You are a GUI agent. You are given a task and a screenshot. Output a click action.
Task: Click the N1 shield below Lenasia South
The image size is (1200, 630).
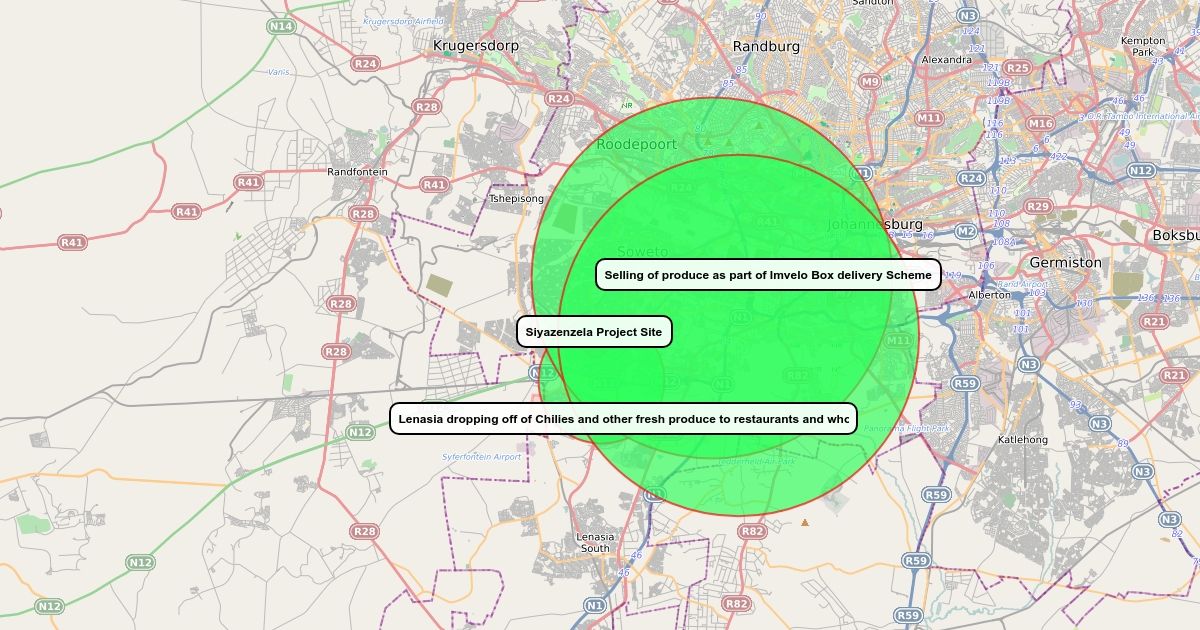pos(595,605)
